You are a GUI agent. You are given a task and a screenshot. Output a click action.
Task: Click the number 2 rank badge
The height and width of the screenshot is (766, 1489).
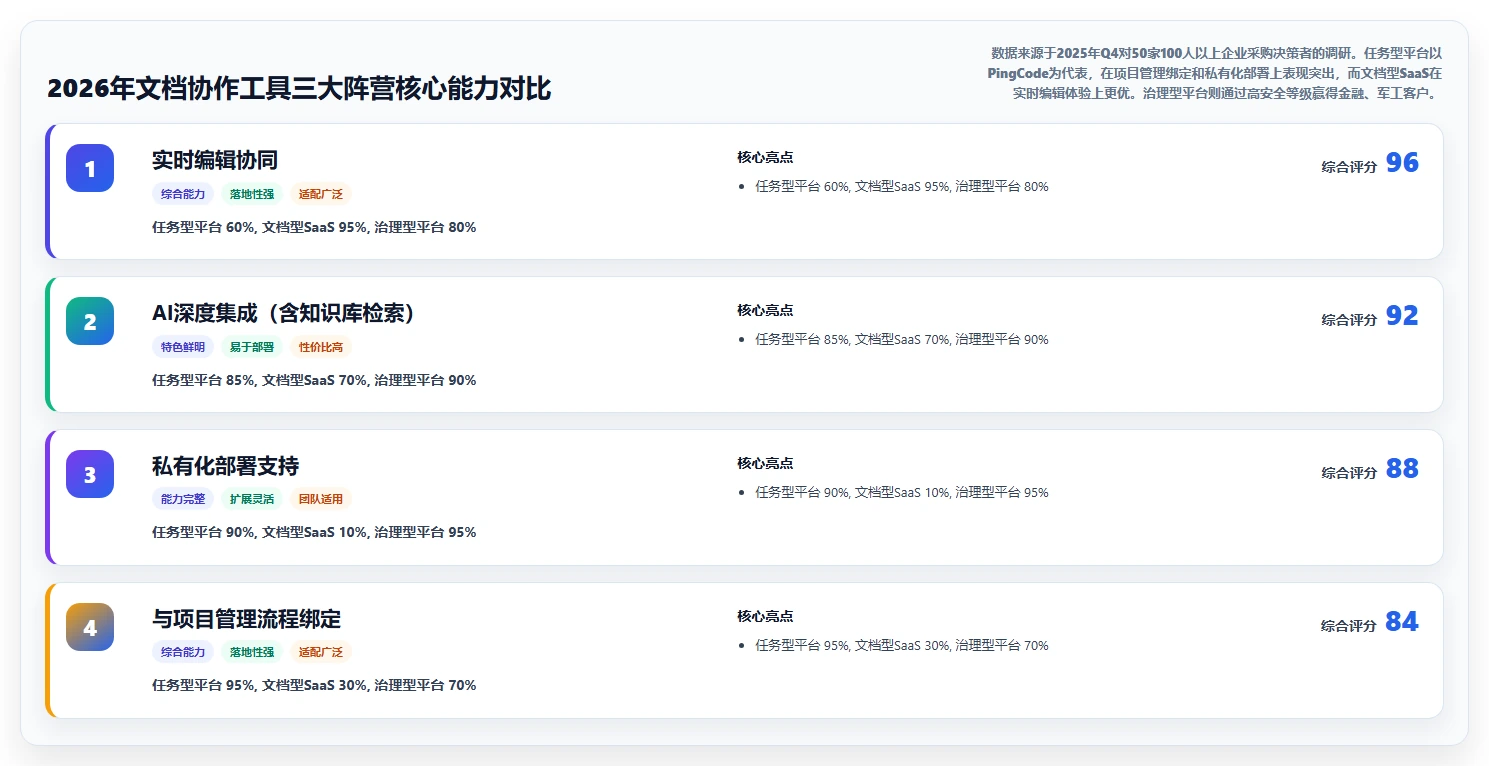click(x=90, y=321)
